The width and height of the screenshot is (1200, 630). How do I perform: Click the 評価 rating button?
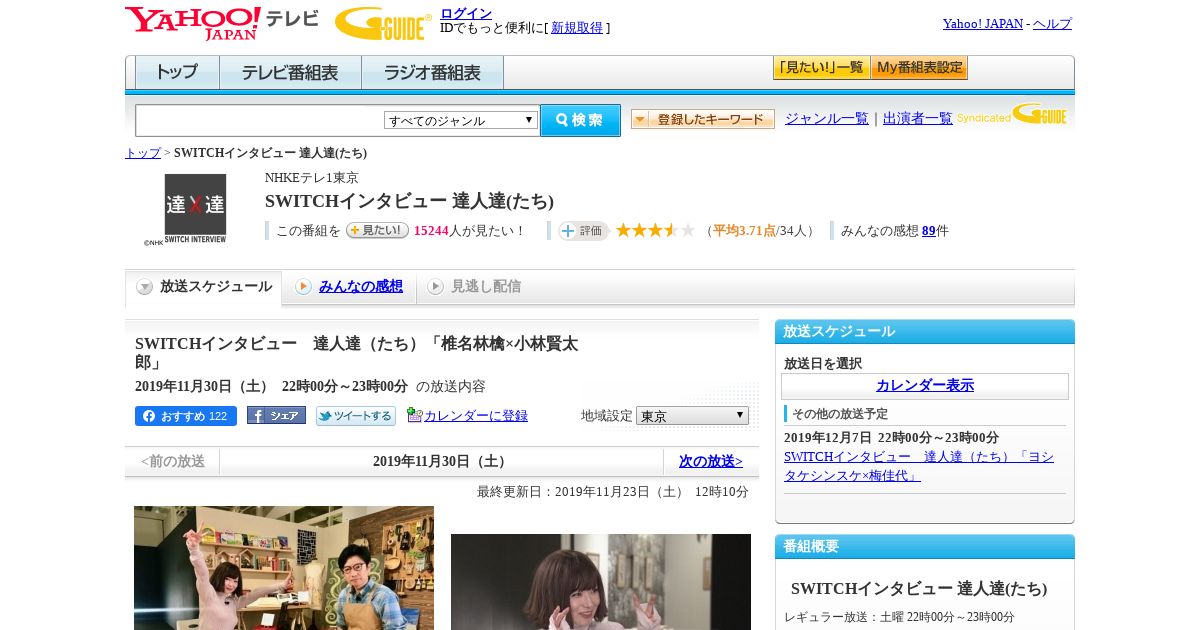pyautogui.click(x=584, y=231)
